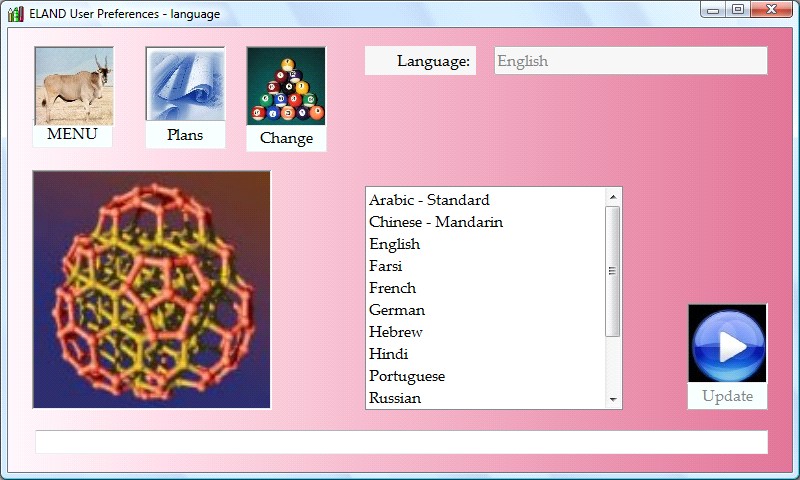Click the ELAND app icon in title bar

pos(15,13)
